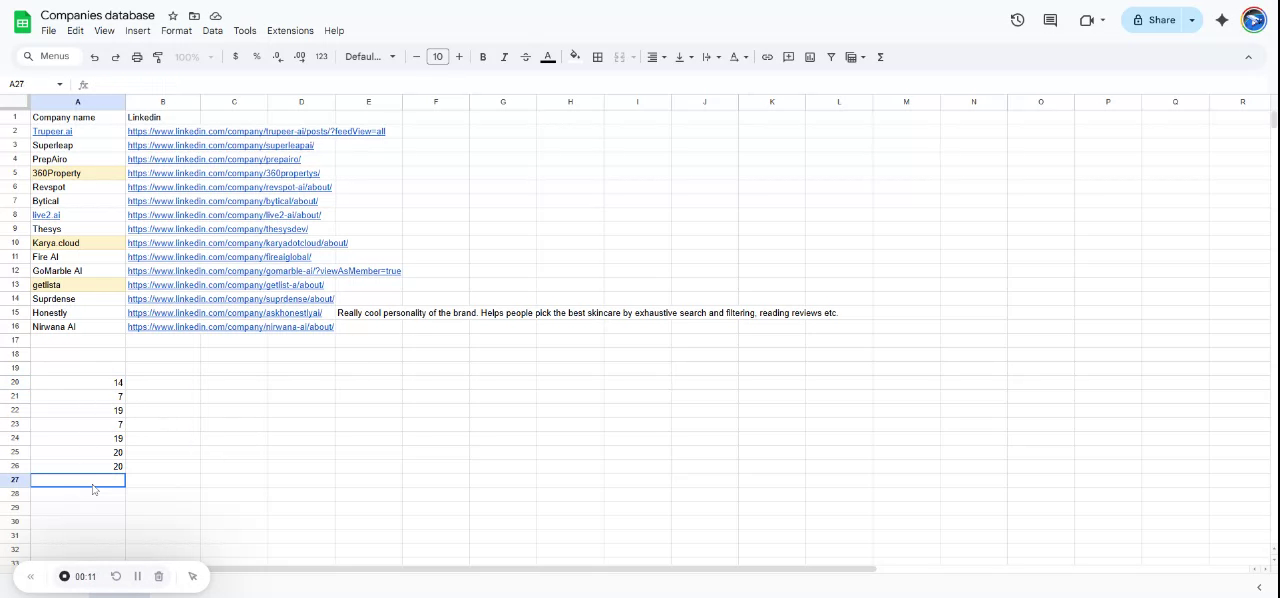Open the comments panel icon

tap(1050, 20)
